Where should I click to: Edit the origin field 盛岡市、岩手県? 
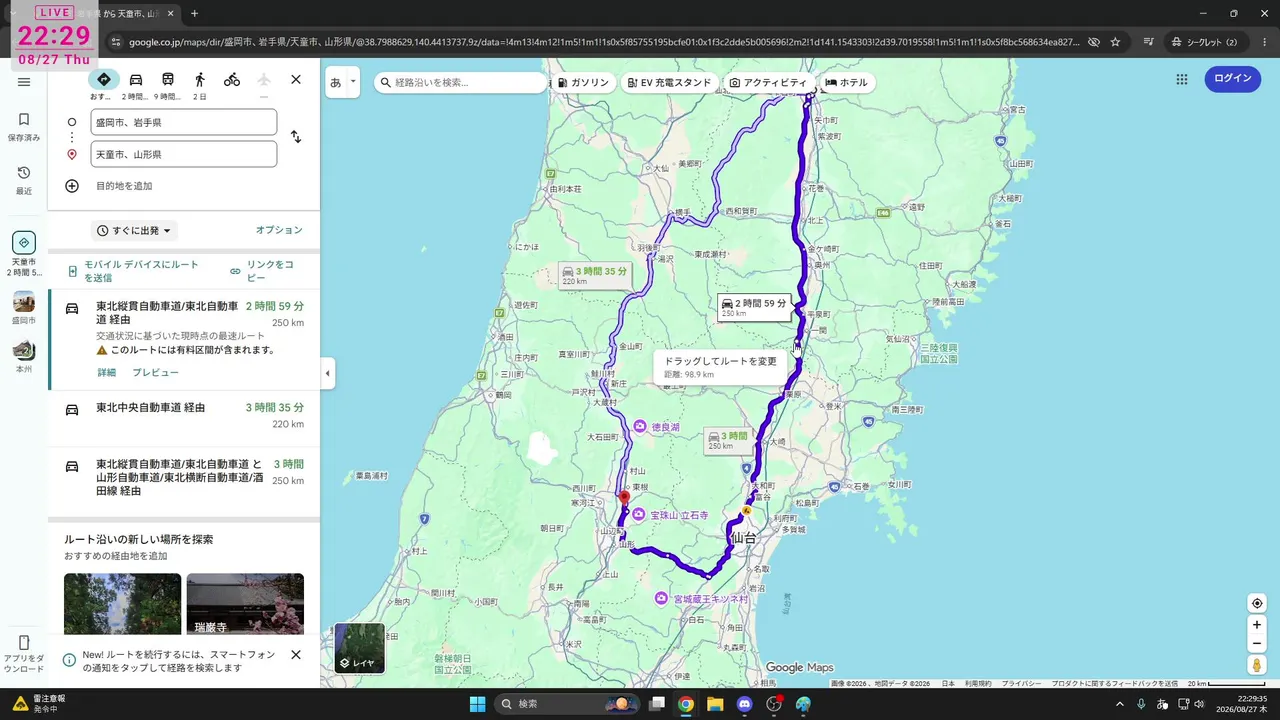pyautogui.click(x=184, y=122)
